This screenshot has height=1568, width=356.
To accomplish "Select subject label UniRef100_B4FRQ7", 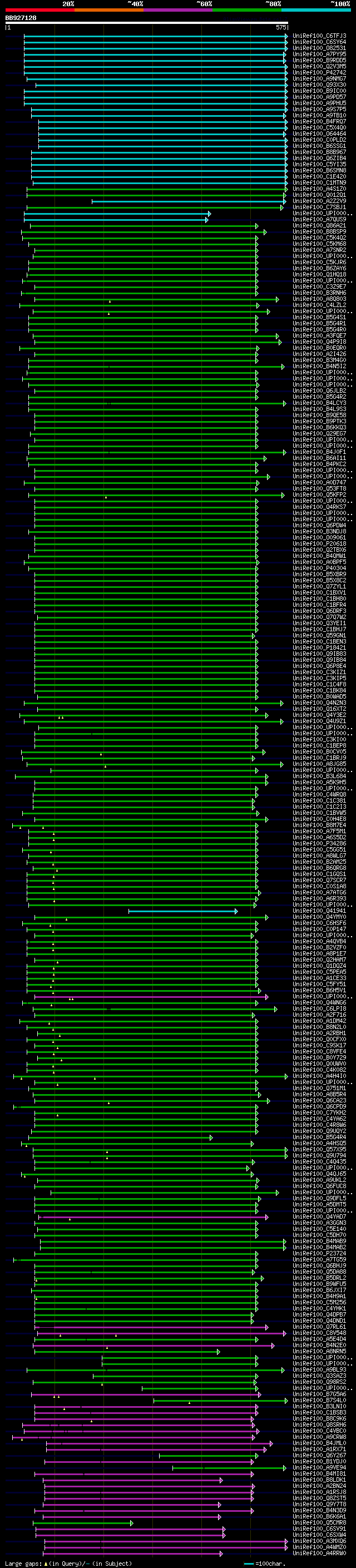I will tap(319, 122).
